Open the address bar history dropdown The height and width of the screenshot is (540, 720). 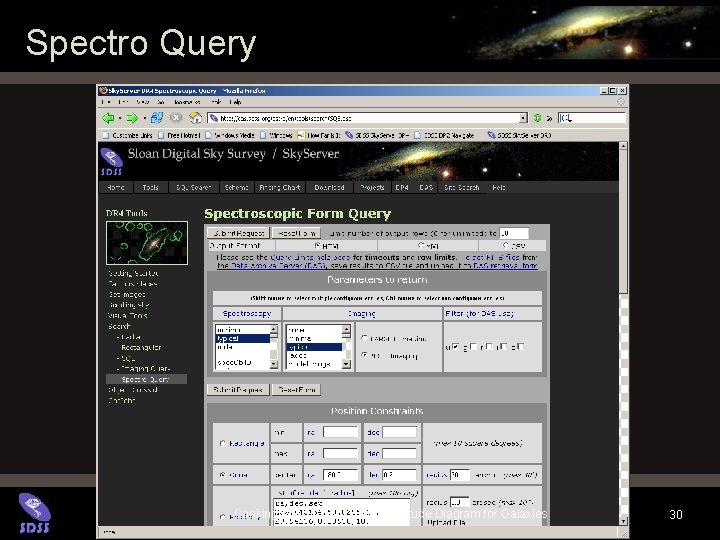[523, 118]
